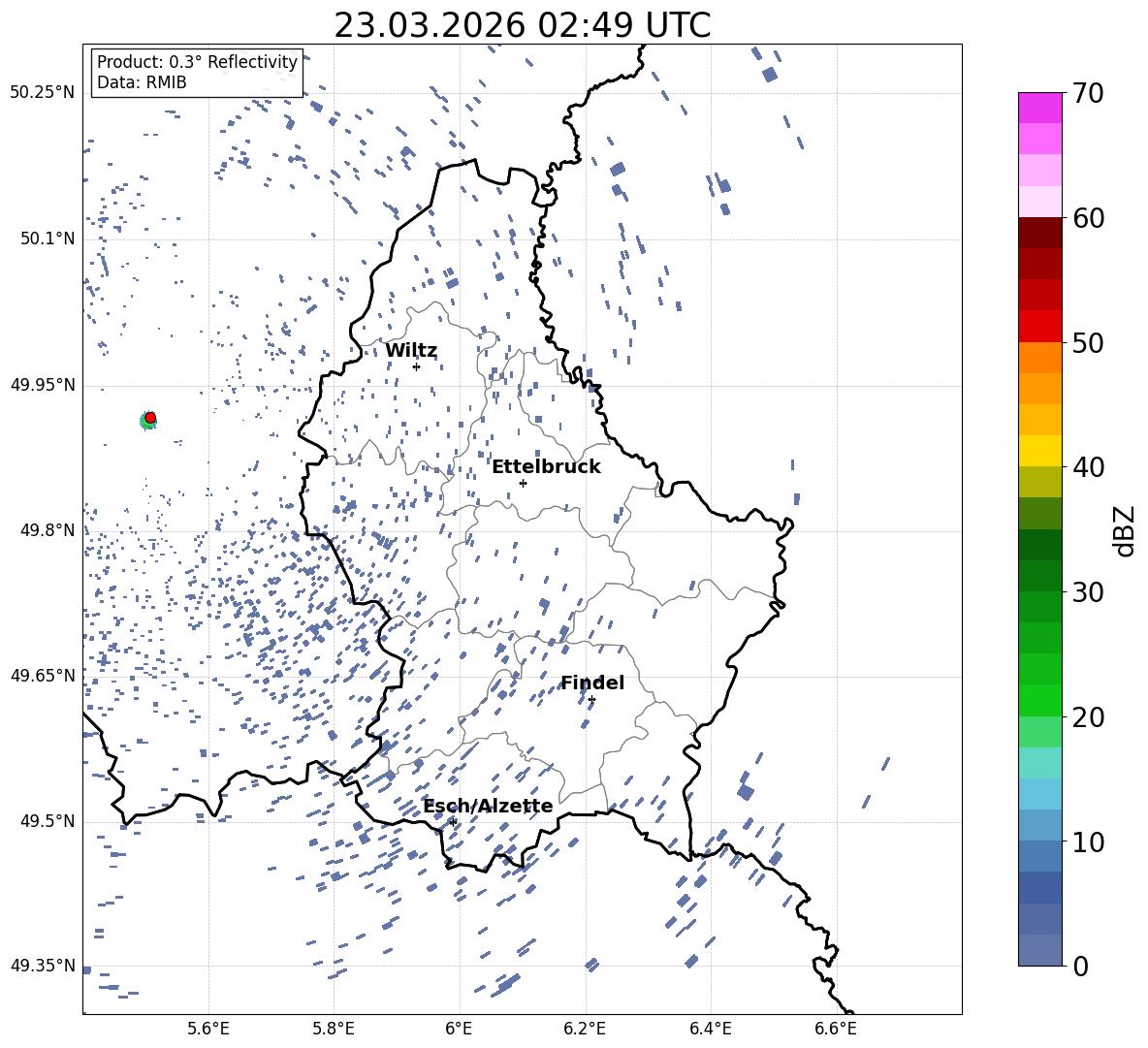
Task: Click colorbar tick label 20
Action: pyautogui.click(x=1088, y=717)
